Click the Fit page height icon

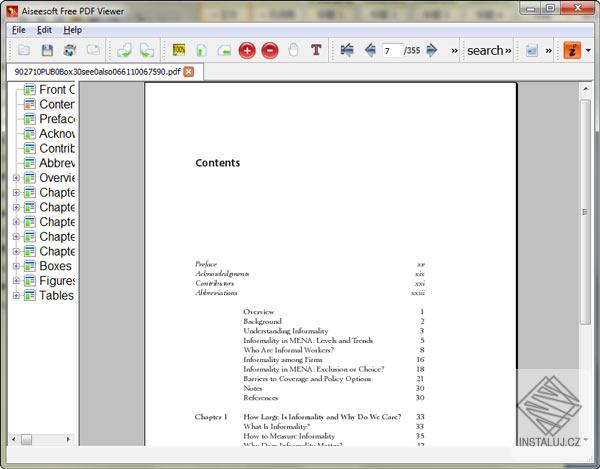tap(201, 50)
